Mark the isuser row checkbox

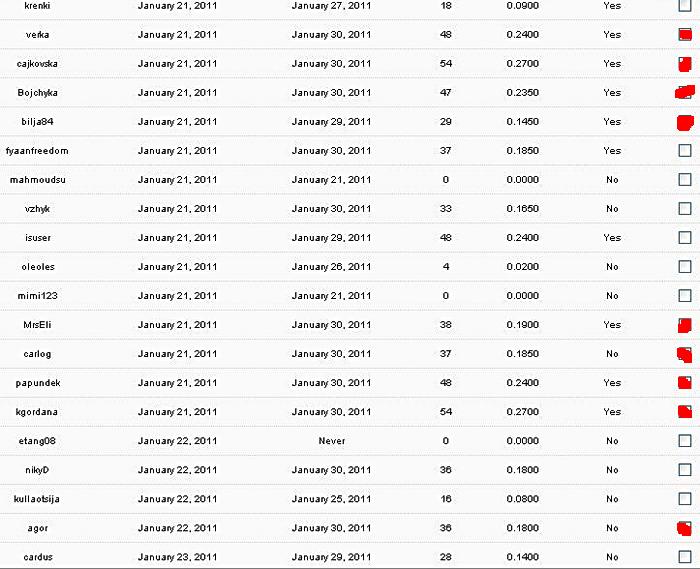pos(684,237)
